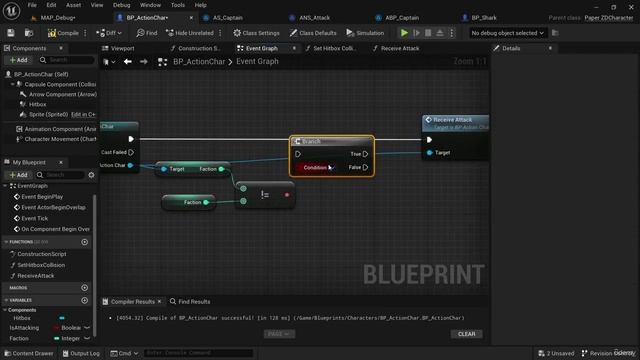
Task: Click the BP_ActionChar breadcrumb
Action: (199, 62)
